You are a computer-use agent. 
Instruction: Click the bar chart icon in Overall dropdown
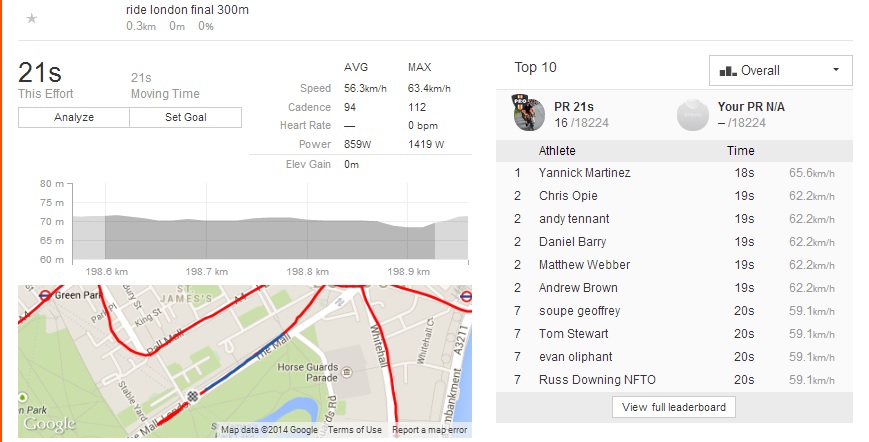727,71
